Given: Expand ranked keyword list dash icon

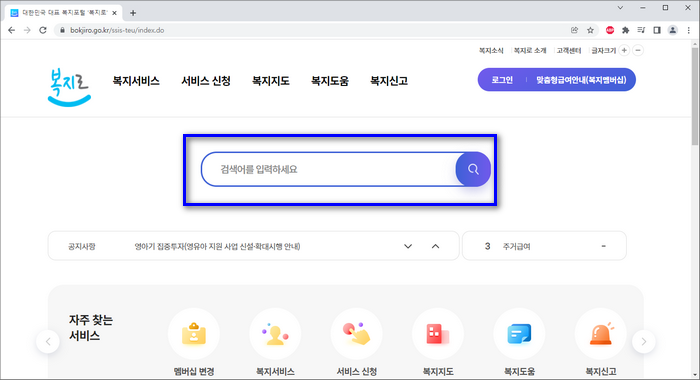Looking at the screenshot, I should pyautogui.click(x=603, y=246).
